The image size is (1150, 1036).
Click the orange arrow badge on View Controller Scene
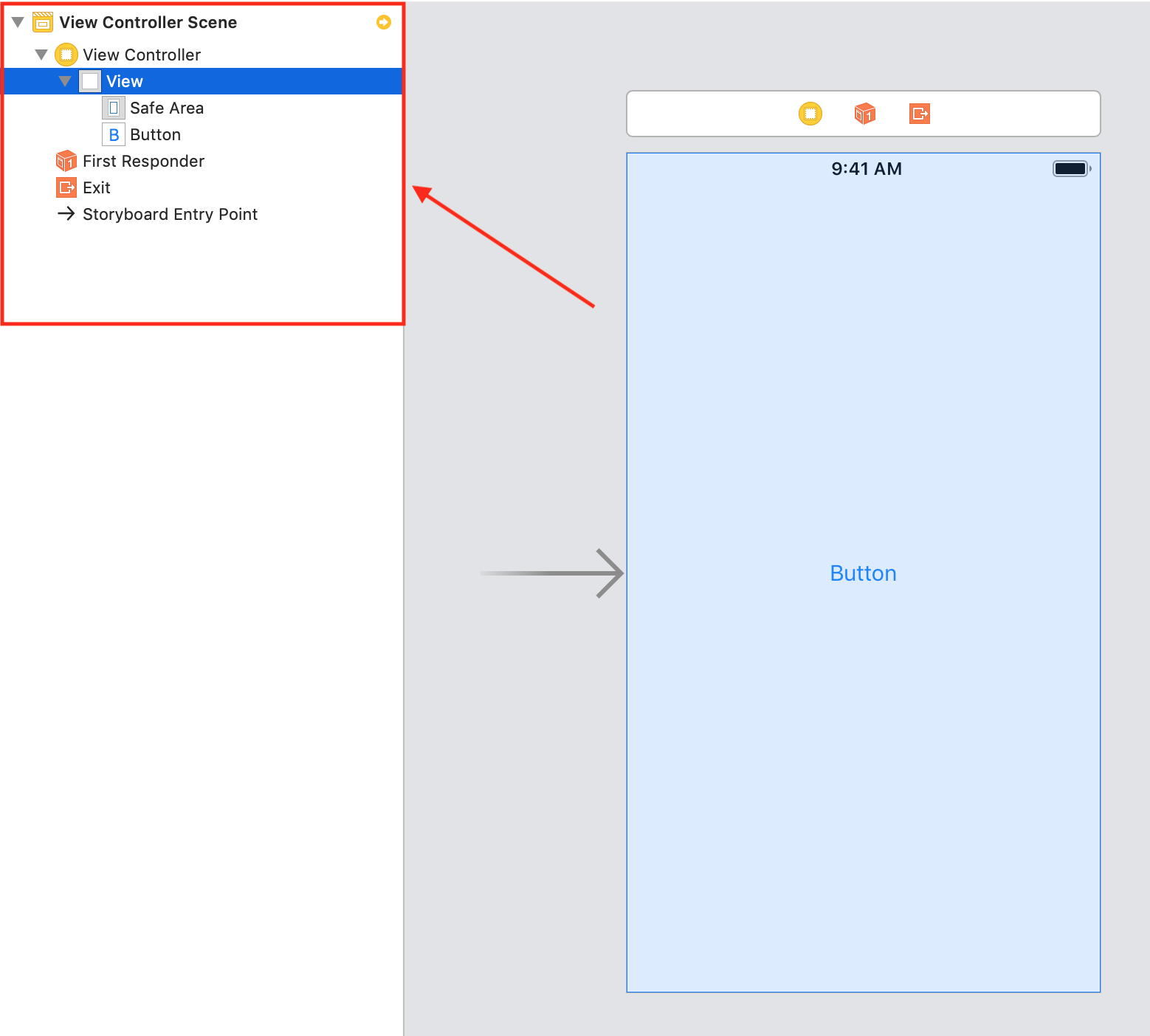(383, 22)
